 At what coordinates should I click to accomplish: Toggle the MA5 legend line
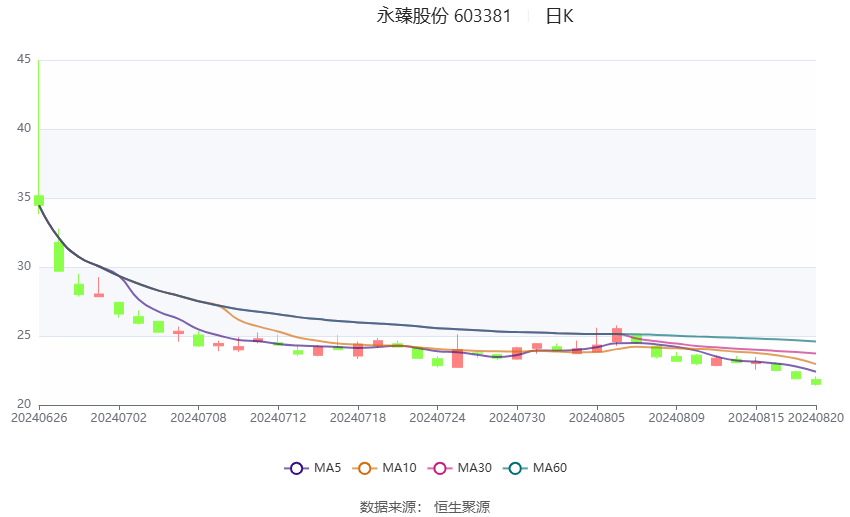[x=312, y=468]
